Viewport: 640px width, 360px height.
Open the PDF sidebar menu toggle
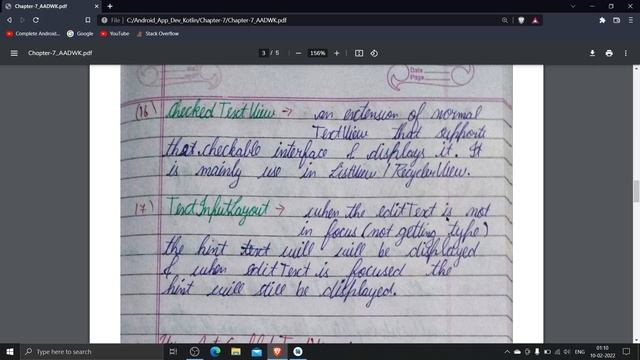(14, 53)
